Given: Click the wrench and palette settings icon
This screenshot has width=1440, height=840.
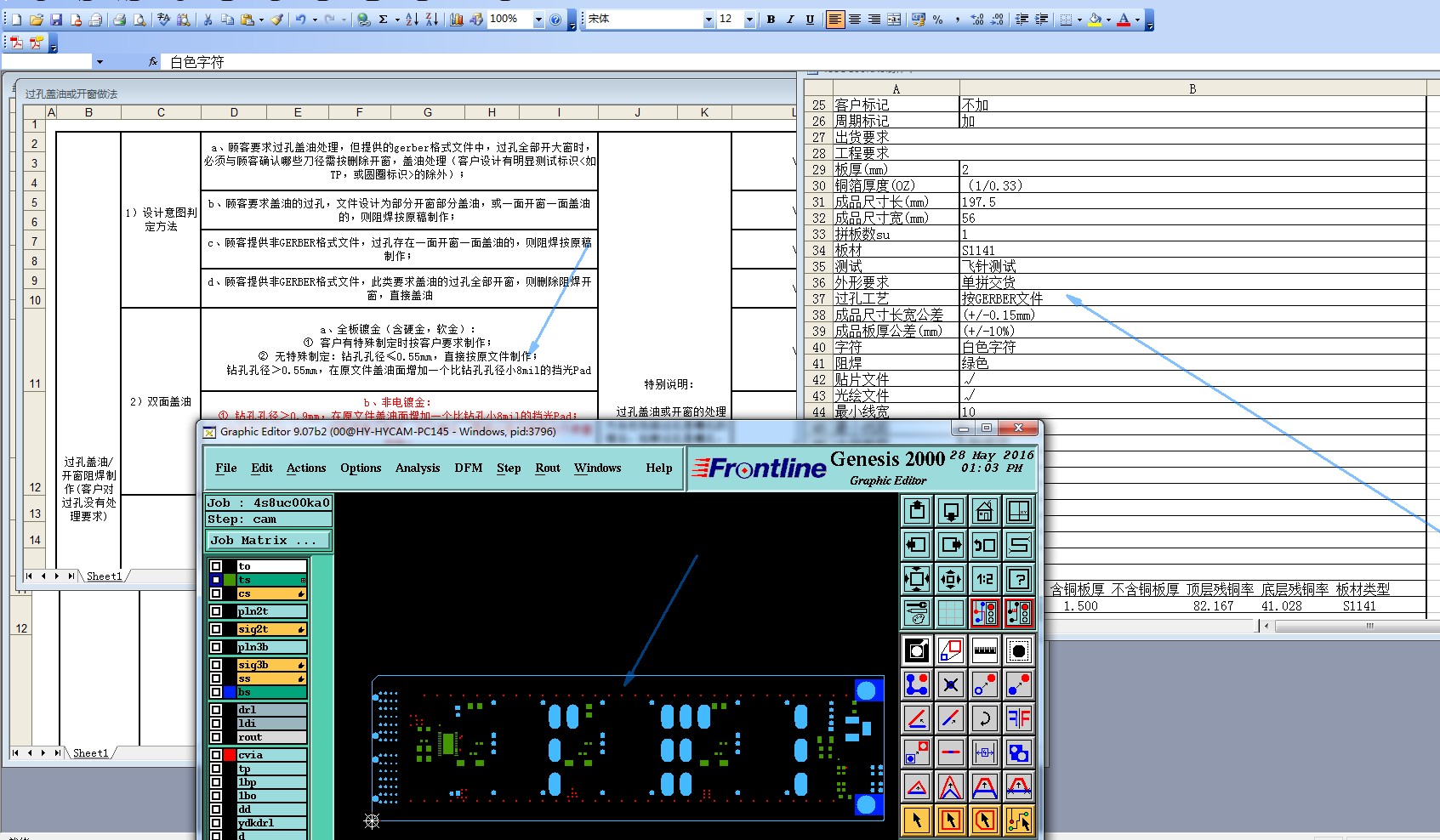Looking at the screenshot, I should [x=917, y=611].
